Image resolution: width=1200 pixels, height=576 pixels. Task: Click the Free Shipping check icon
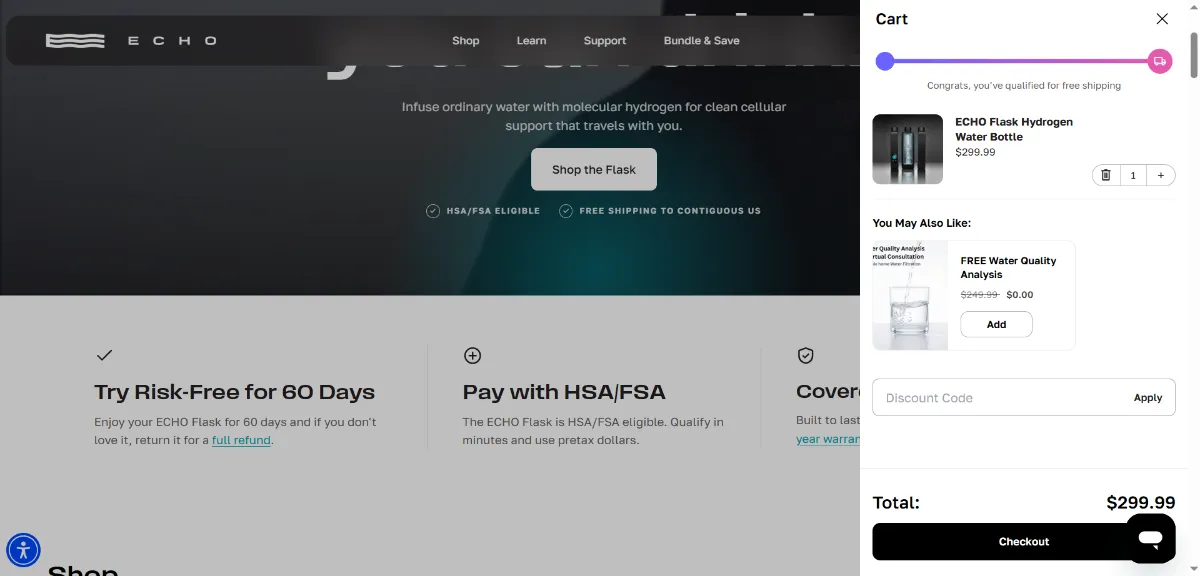(566, 211)
